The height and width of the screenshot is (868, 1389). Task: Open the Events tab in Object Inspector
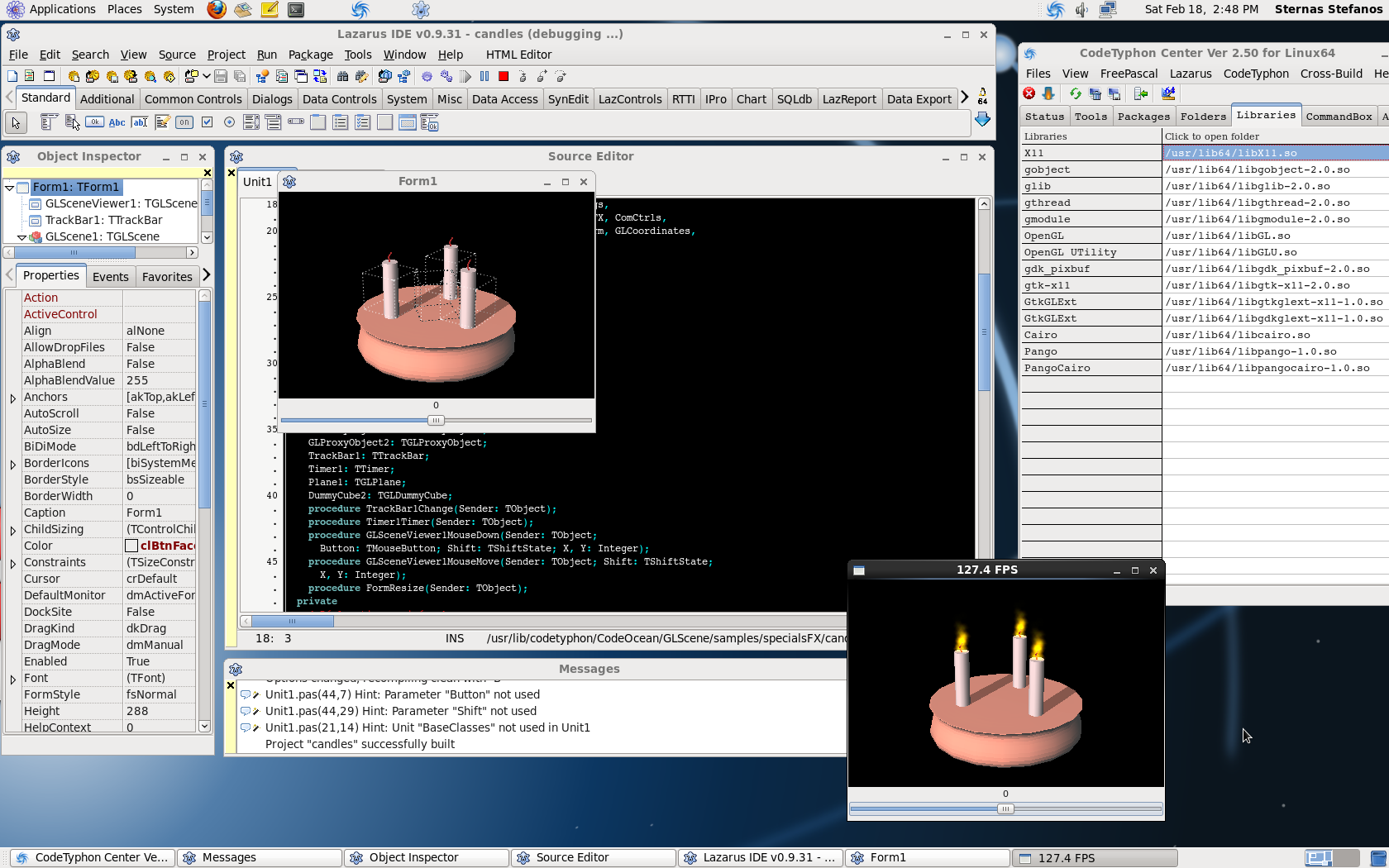tap(111, 277)
